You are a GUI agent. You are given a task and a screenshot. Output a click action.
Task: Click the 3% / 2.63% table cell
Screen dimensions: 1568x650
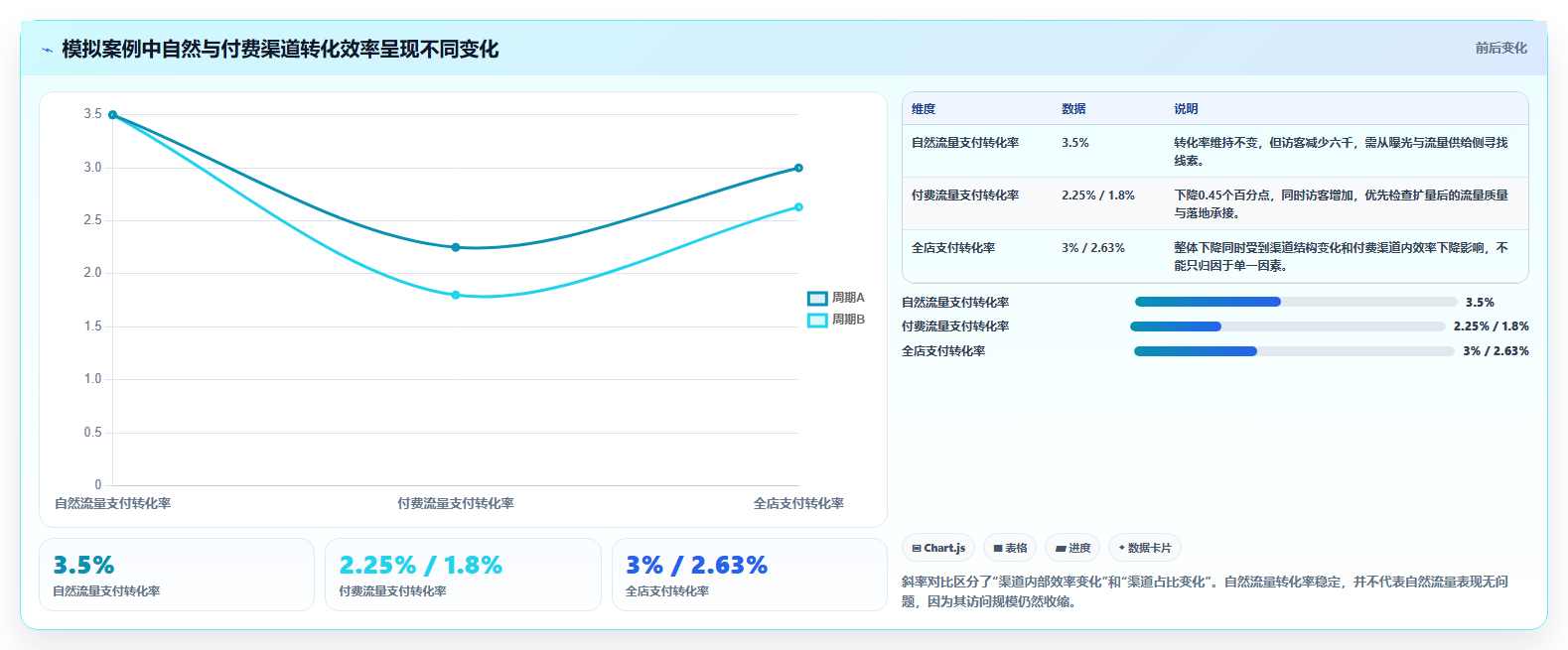(1093, 248)
